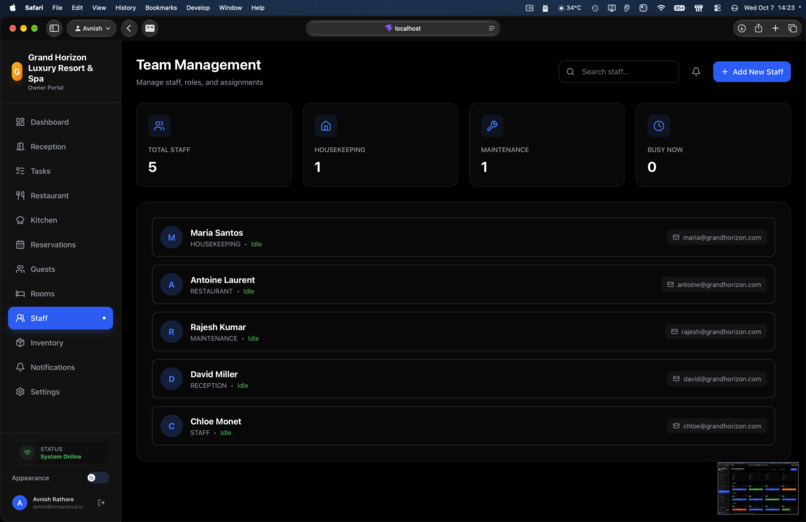
Task: Click the Search staff input field
Action: tap(618, 72)
